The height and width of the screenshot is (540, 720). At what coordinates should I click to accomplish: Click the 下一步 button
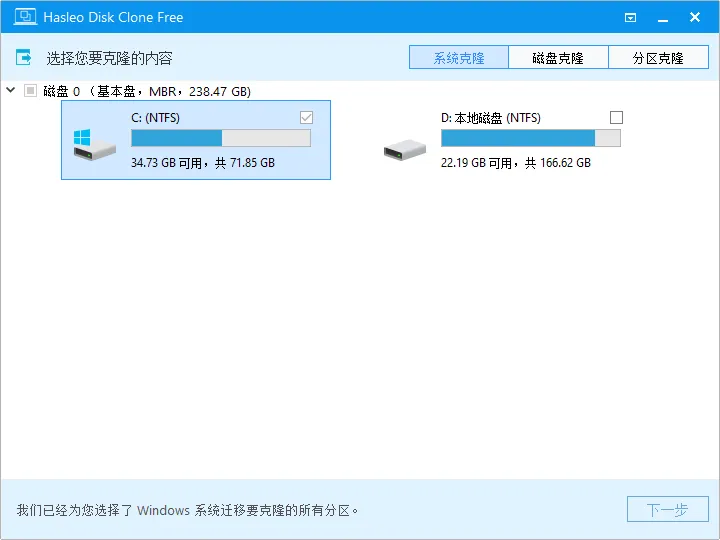tap(667, 510)
